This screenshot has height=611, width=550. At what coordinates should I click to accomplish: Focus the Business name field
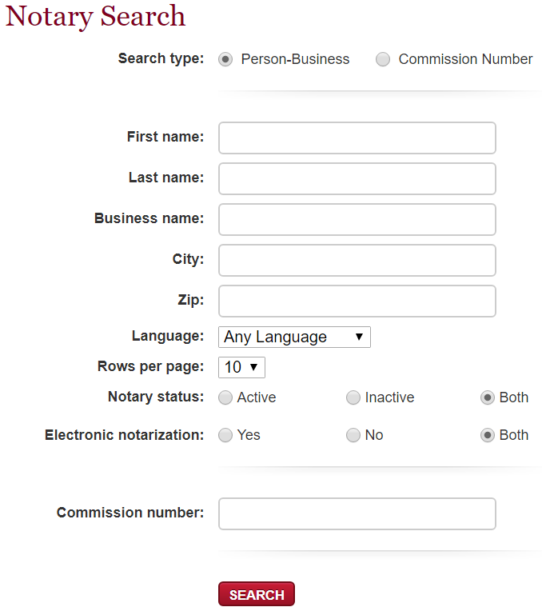click(x=357, y=219)
